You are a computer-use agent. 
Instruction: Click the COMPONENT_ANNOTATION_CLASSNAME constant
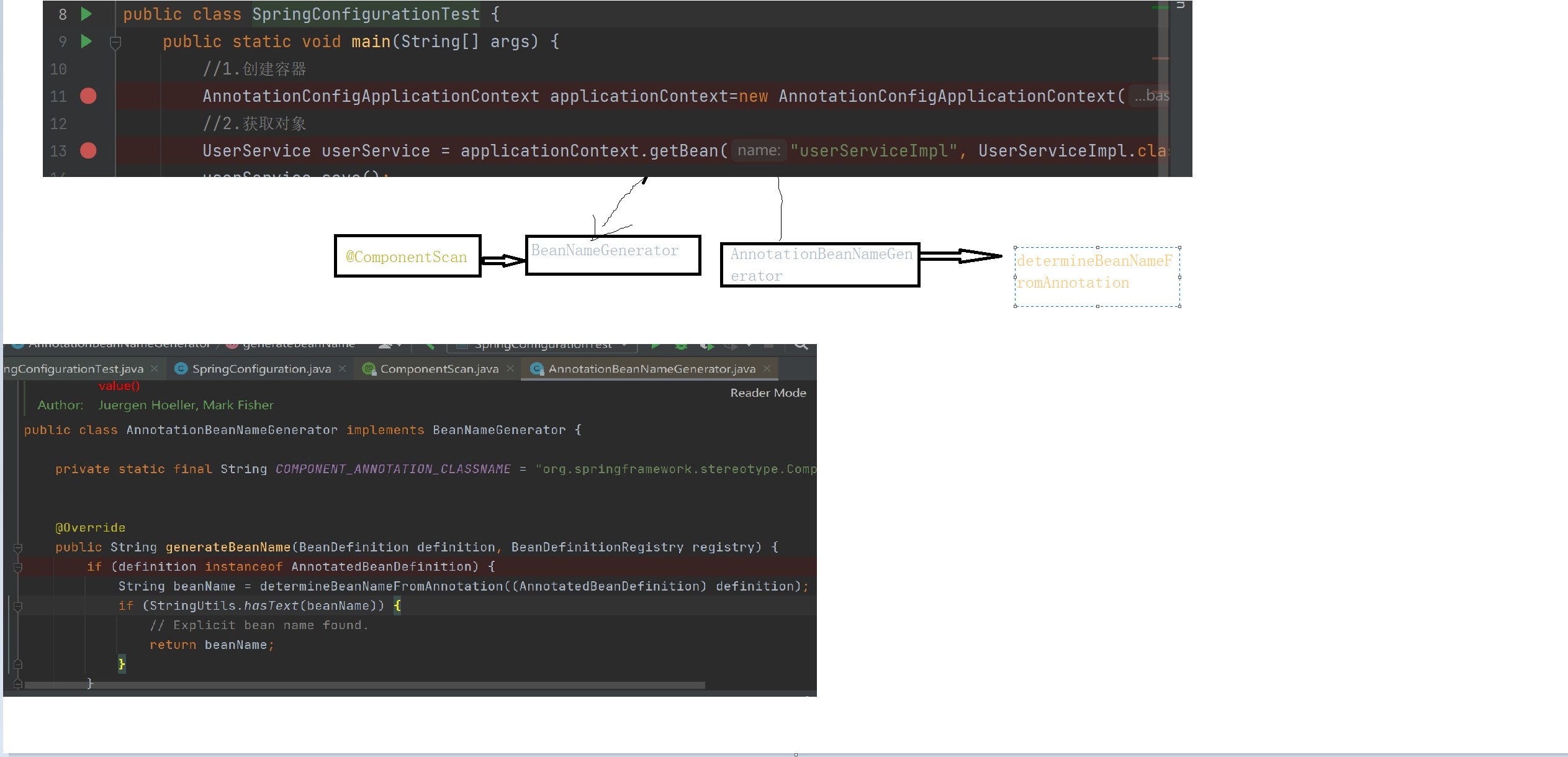tap(393, 469)
